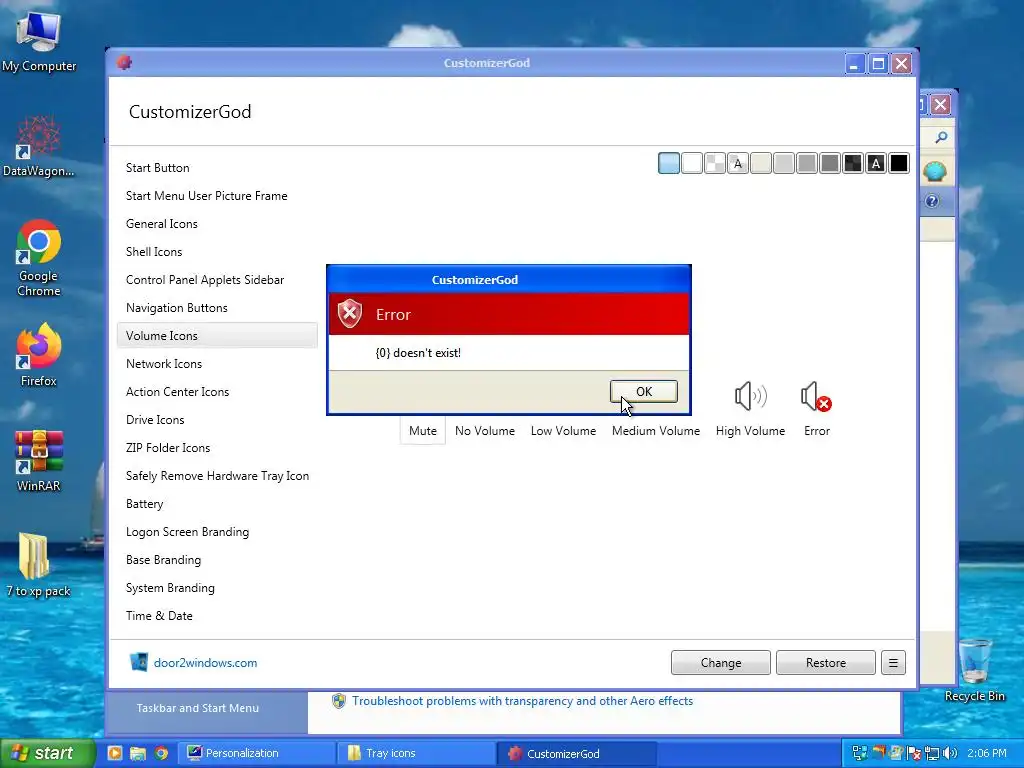The image size is (1024, 768).
Task: Select the Low Volume icon label
Action: coord(563,431)
